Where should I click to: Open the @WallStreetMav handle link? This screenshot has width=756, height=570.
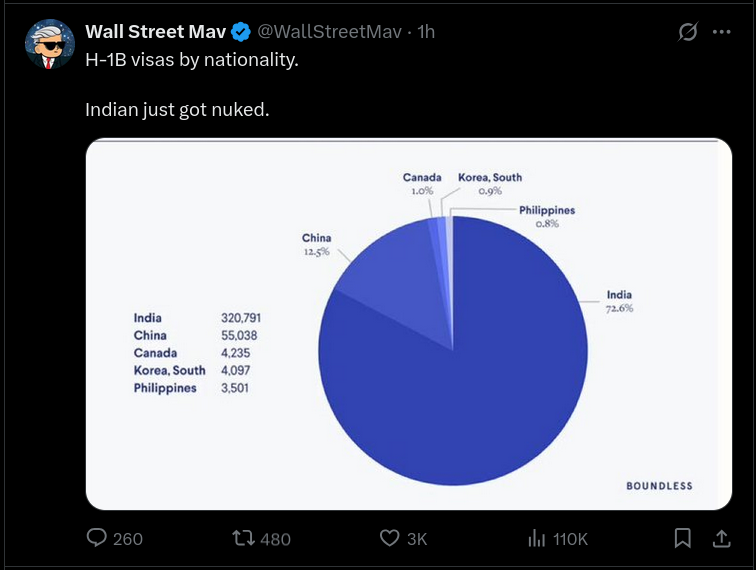330,32
